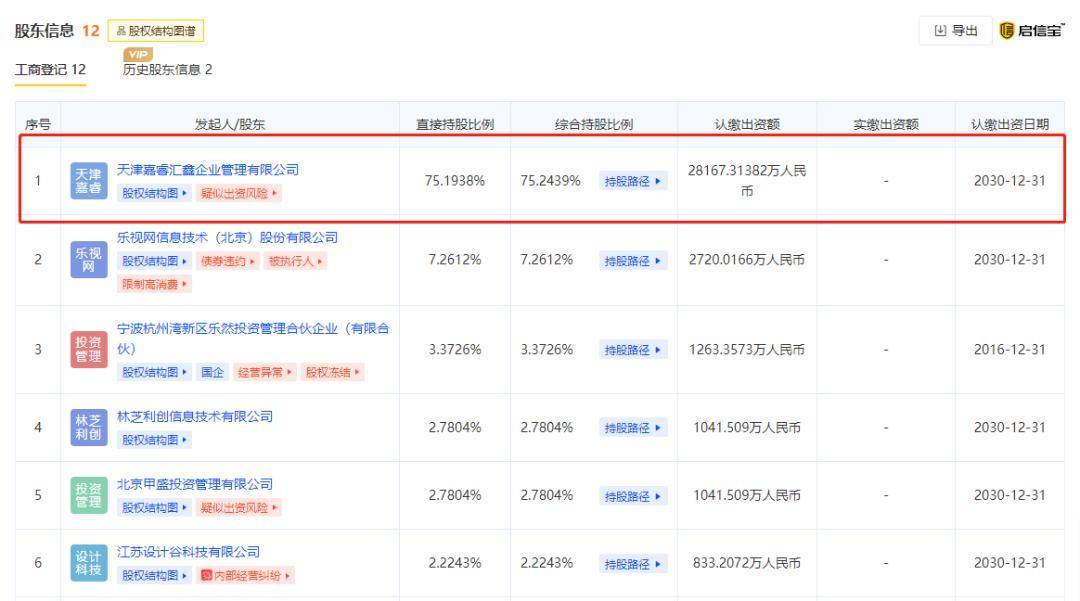Open the 股权结构图谱 equity chart button
1080x601 pixels.
click(x=156, y=31)
